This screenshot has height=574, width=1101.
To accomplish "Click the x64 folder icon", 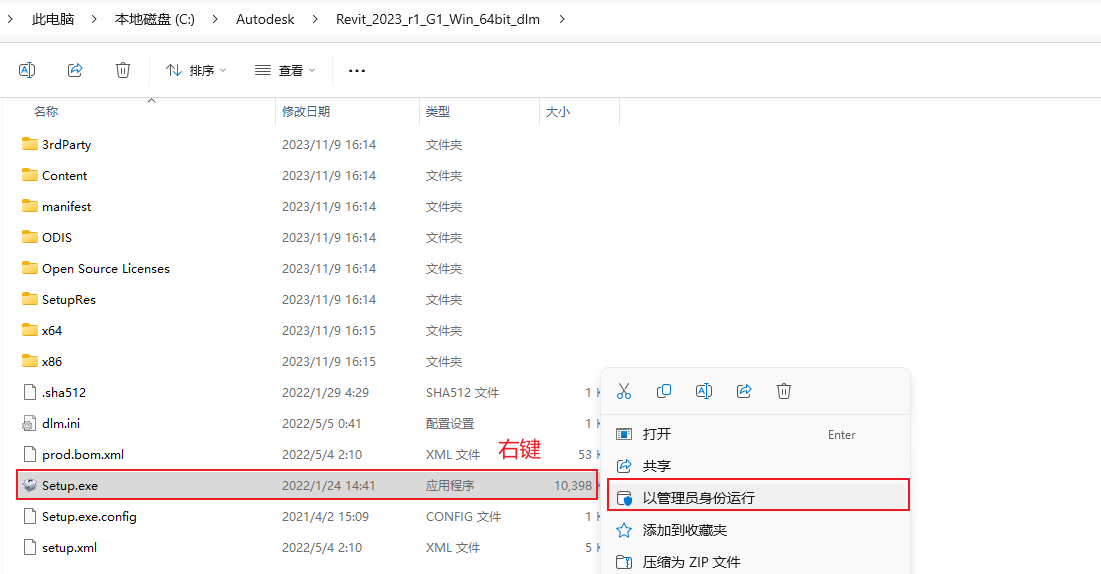I will pyautogui.click(x=29, y=330).
